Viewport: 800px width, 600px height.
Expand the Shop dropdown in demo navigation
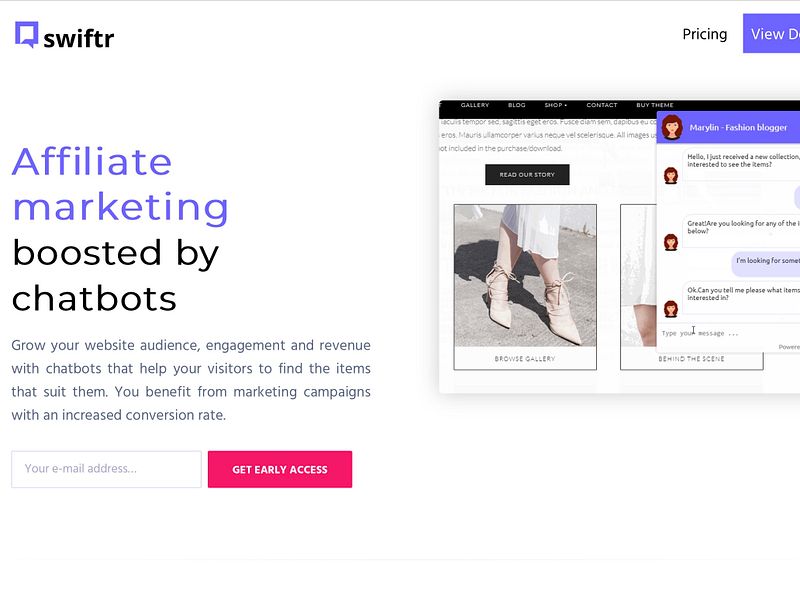556,105
